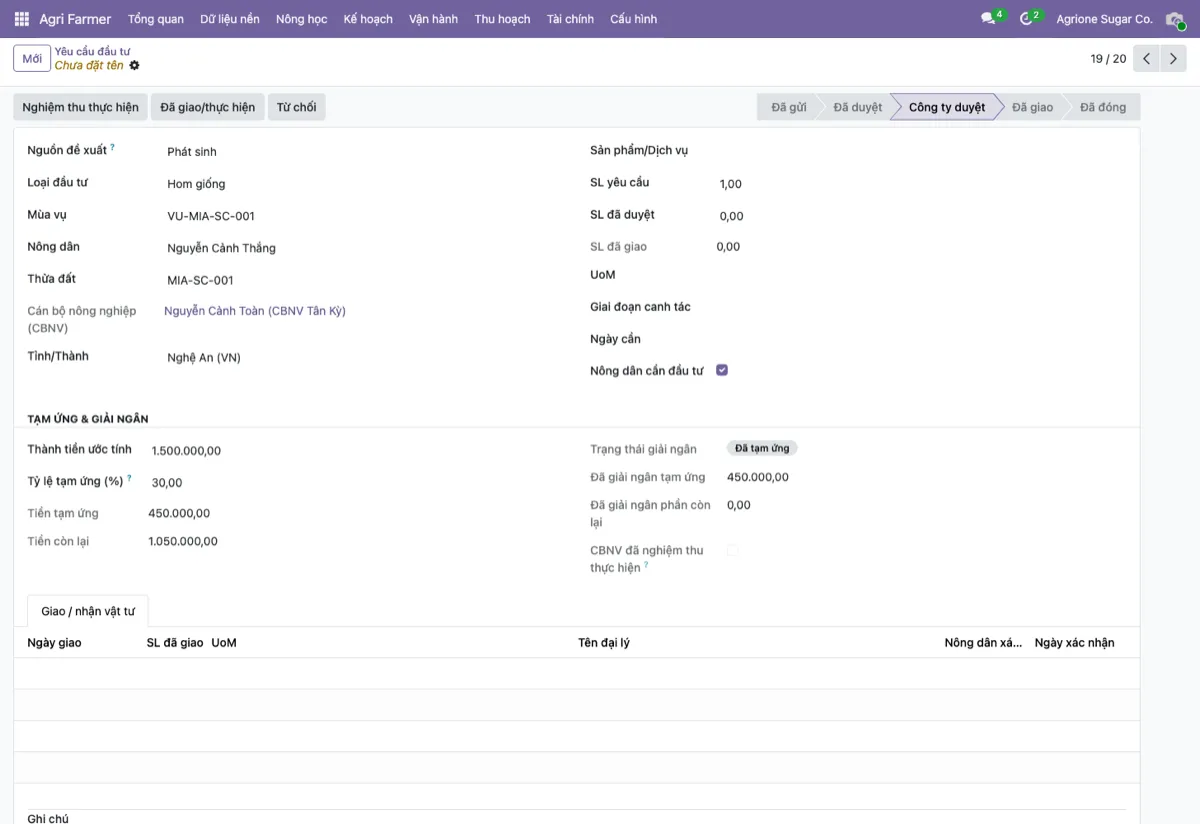1200x824 pixels.
Task: Sort by Ngày giao column header
Action: tap(54, 643)
